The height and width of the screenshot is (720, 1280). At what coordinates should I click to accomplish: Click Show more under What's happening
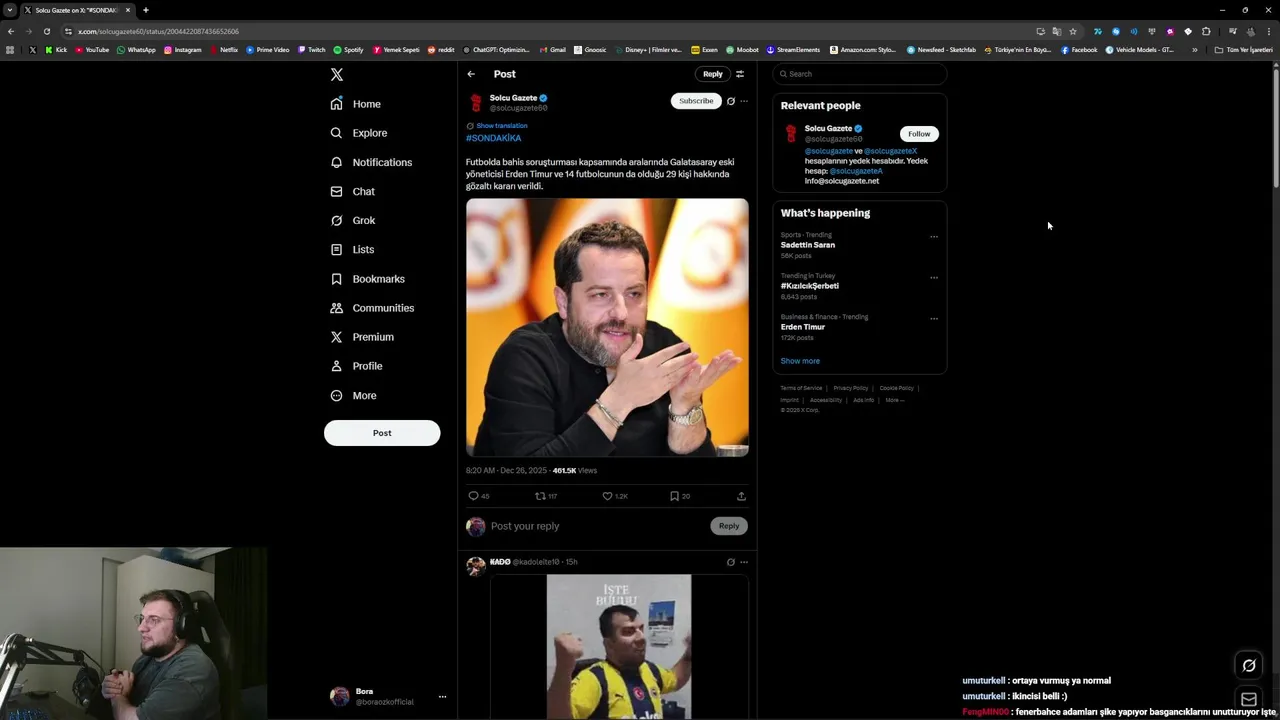coord(800,361)
